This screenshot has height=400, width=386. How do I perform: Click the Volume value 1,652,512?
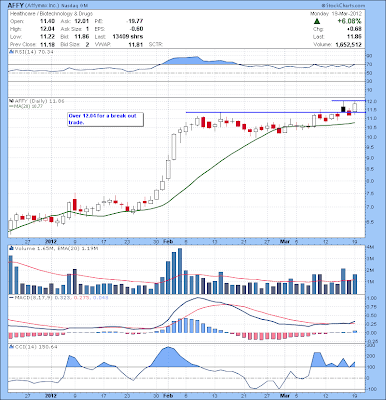[x=347, y=44]
